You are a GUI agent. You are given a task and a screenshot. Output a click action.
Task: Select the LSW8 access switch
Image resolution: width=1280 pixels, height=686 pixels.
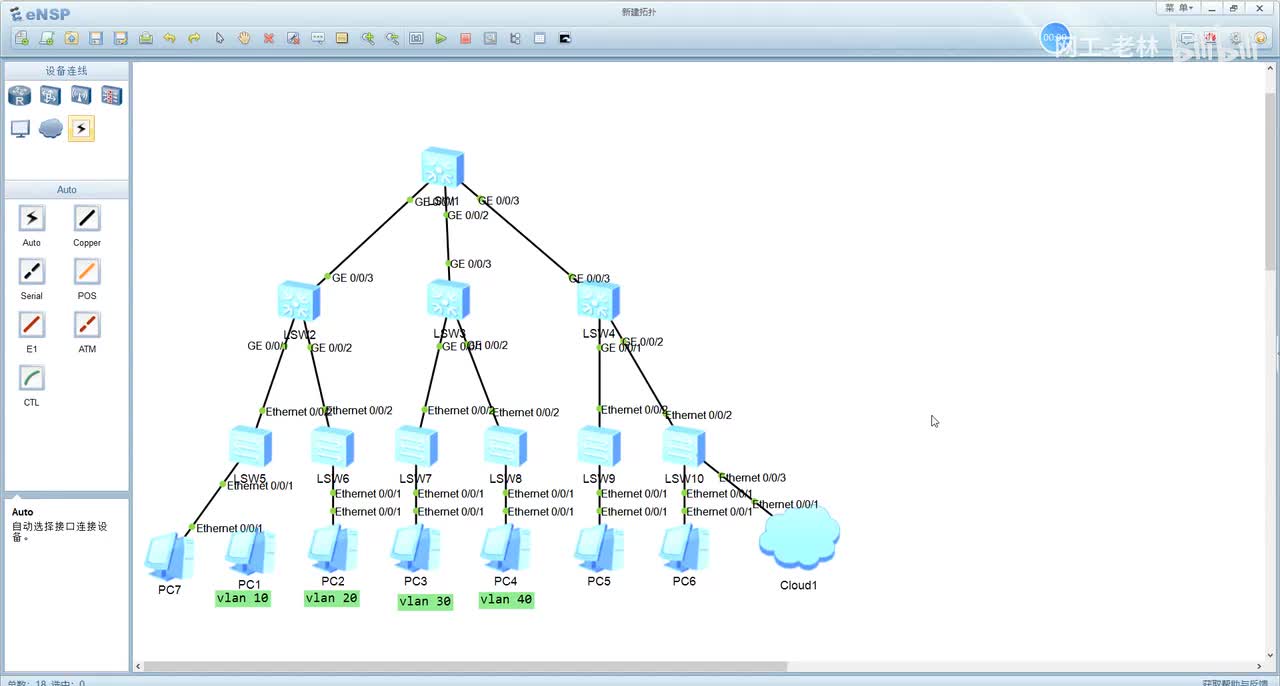point(505,447)
